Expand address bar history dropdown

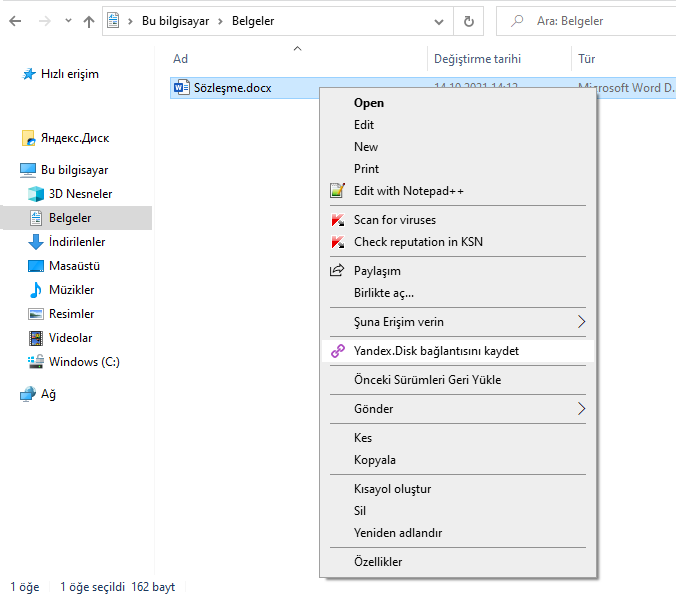439,21
